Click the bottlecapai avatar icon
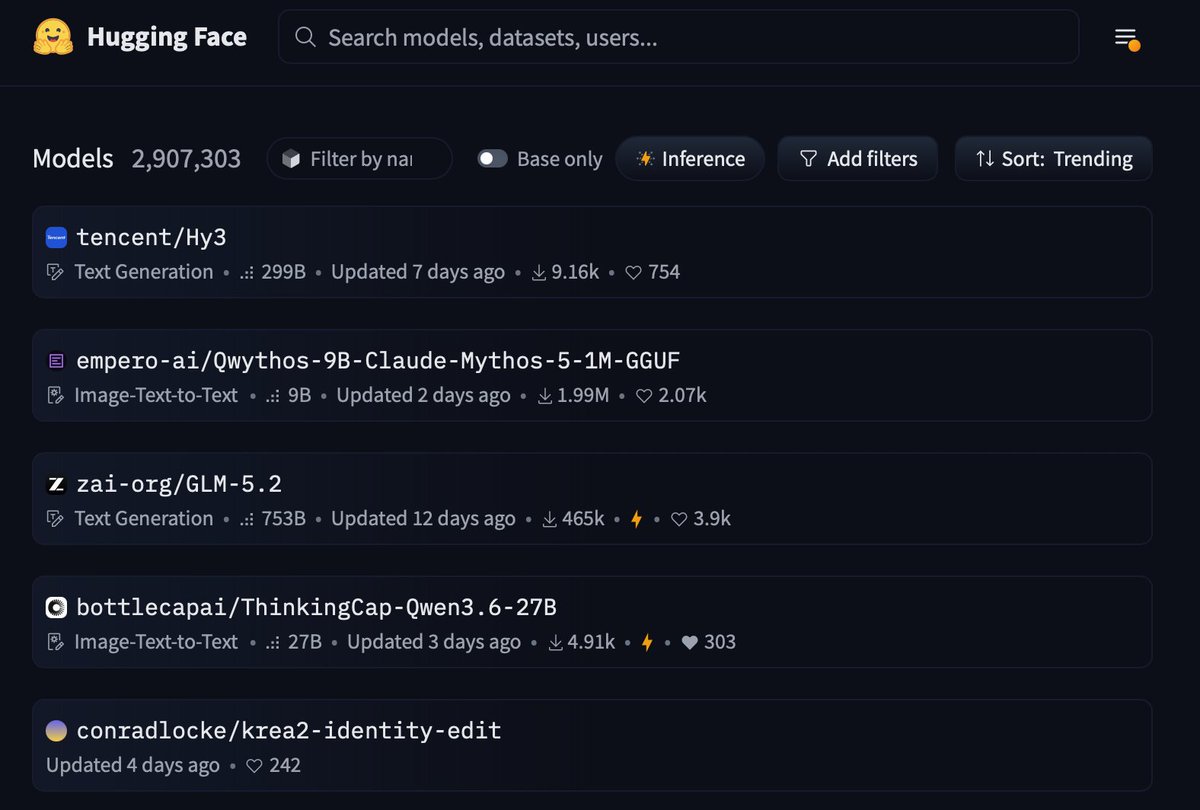 pyautogui.click(x=56, y=607)
